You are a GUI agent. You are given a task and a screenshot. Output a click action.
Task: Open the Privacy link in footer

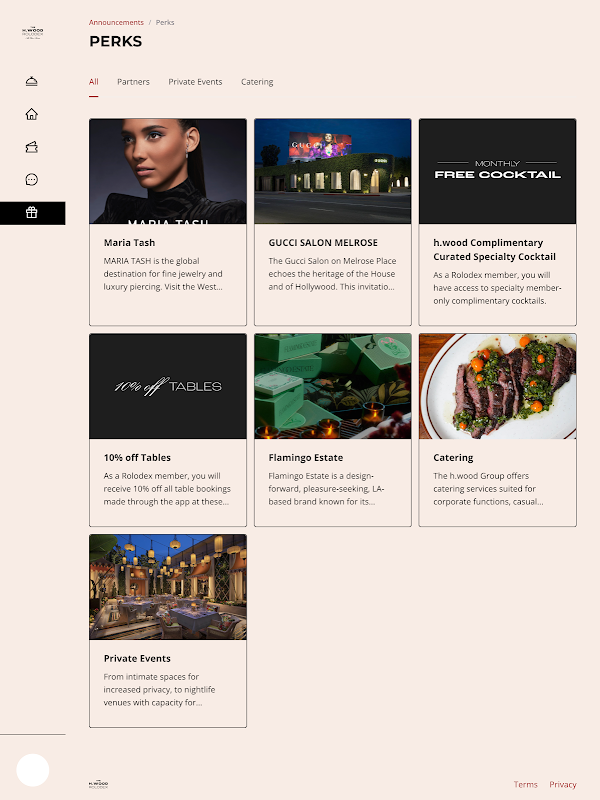click(563, 784)
